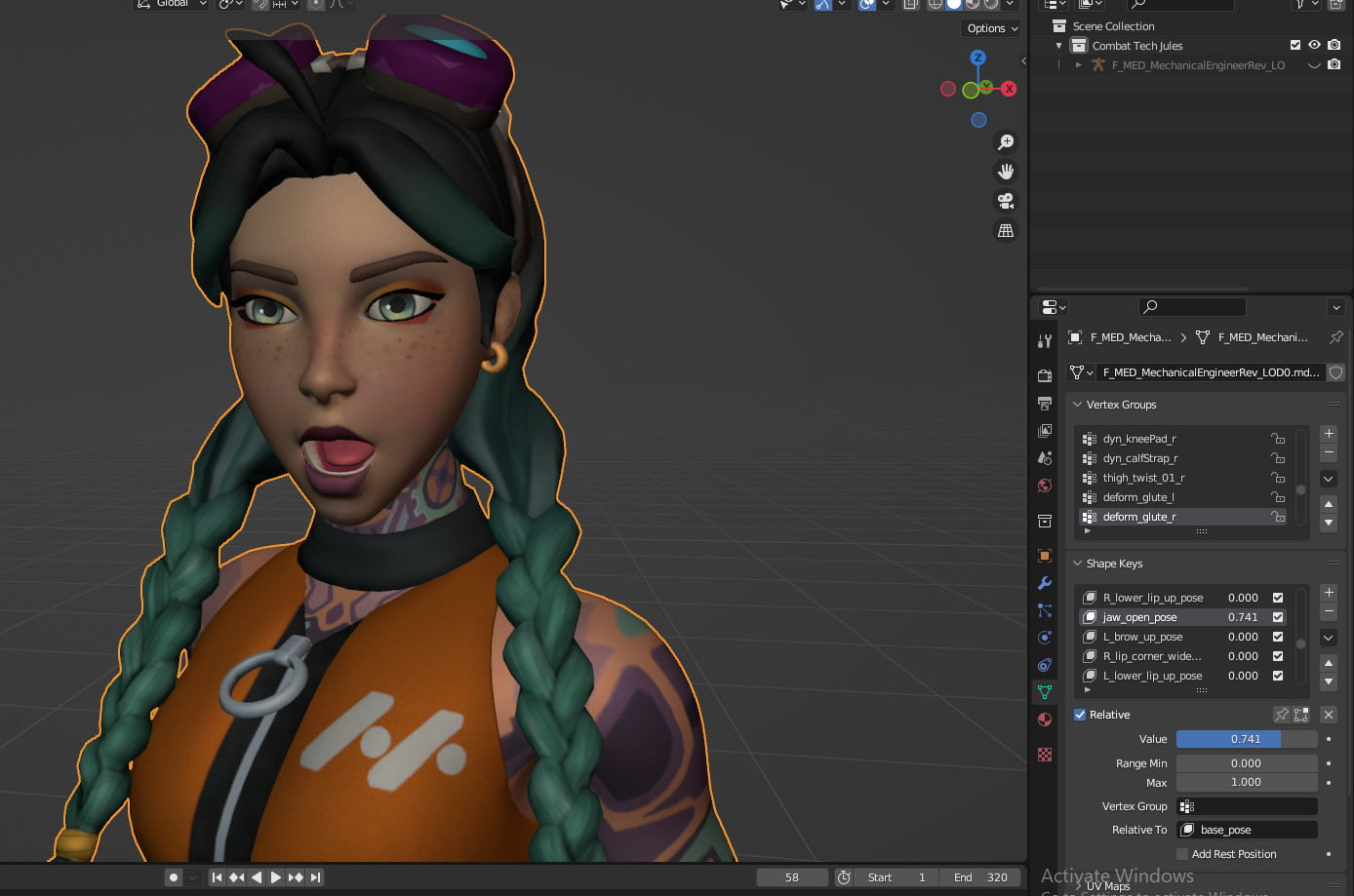Remove the selected shape key
1354x896 pixels.
point(1329,611)
